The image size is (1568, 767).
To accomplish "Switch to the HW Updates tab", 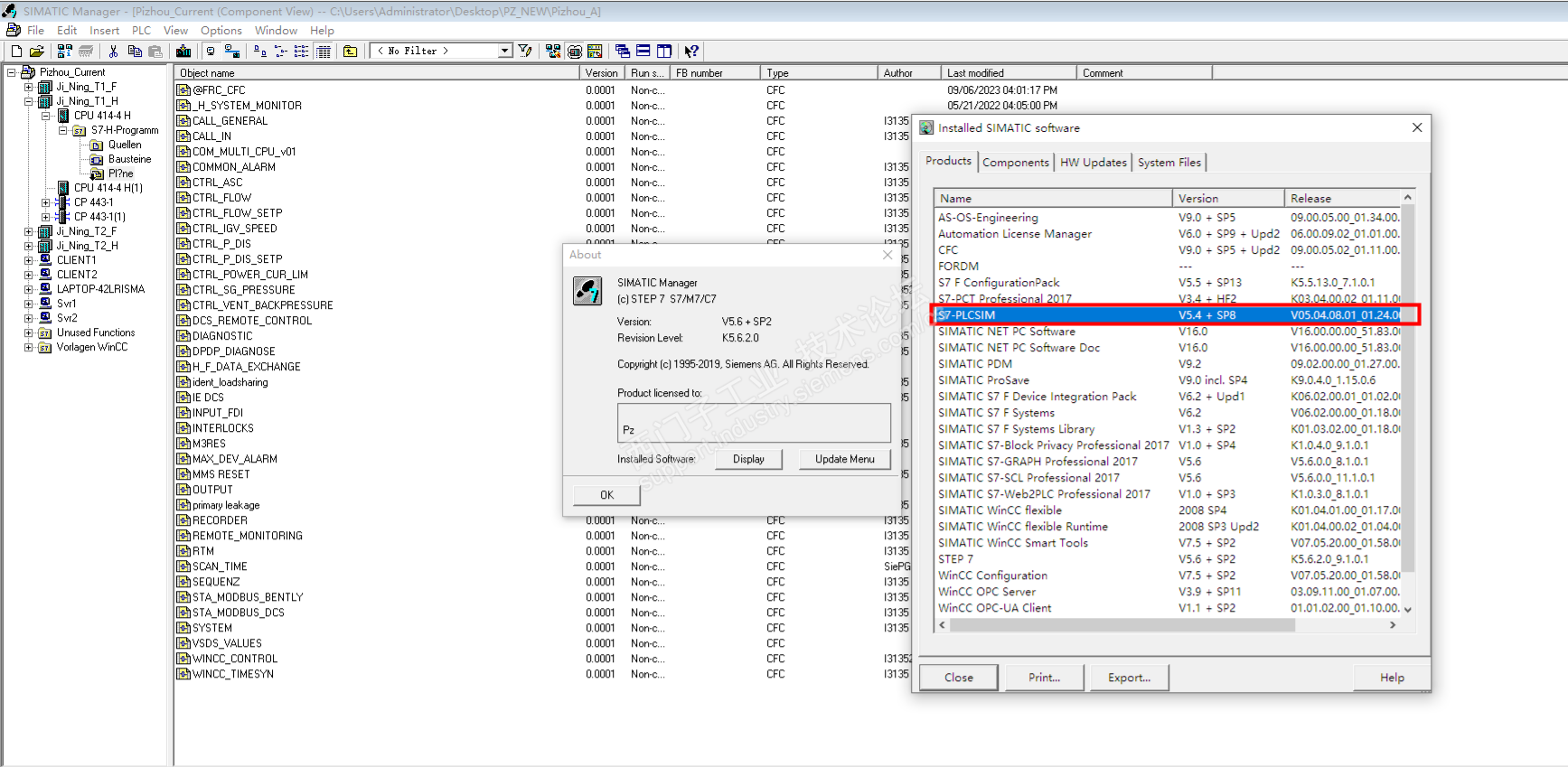I will click(x=1094, y=163).
